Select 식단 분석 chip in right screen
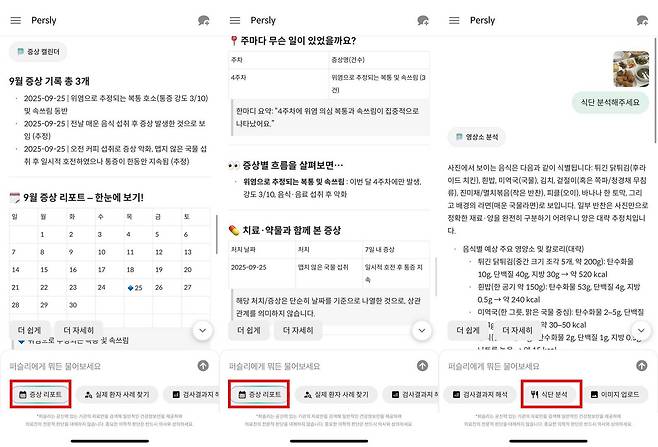The width and height of the screenshot is (658, 447). click(x=551, y=395)
